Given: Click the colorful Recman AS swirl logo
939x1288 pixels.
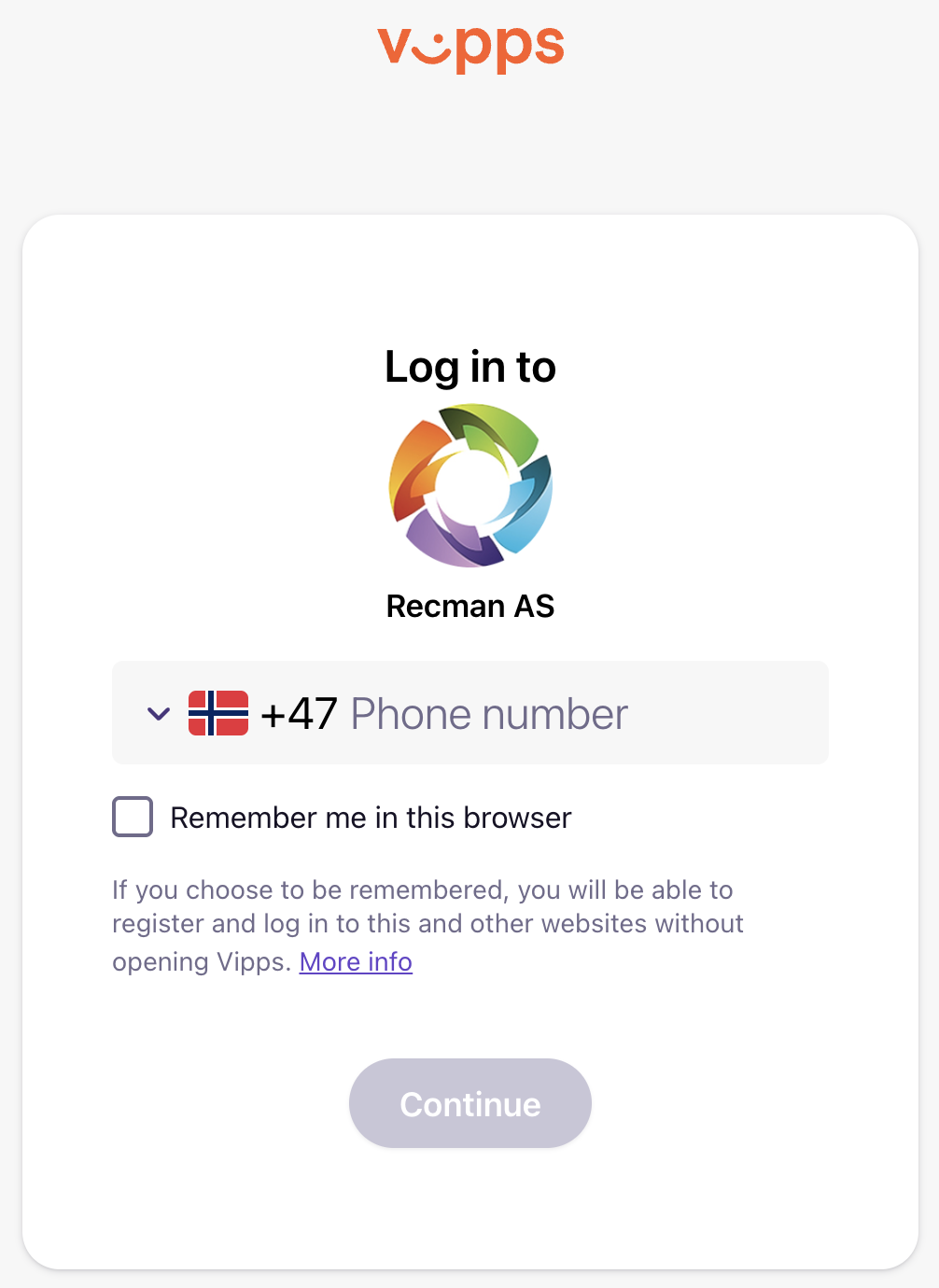Looking at the screenshot, I should click(470, 485).
